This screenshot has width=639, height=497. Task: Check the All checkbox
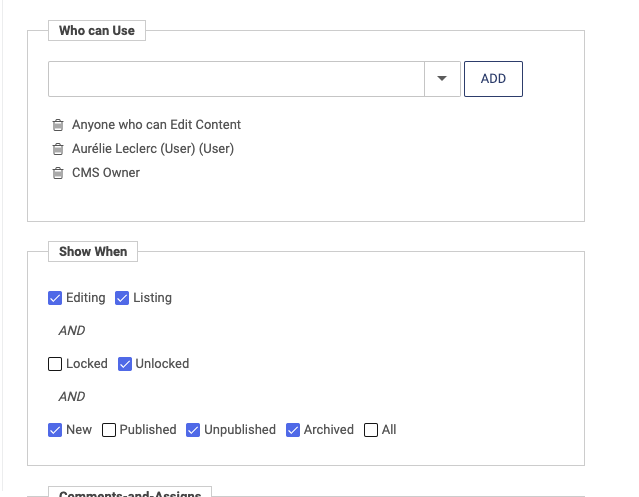click(x=371, y=430)
